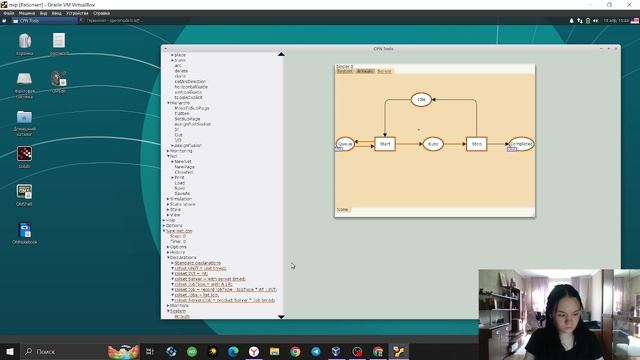Collapse the Hierarchy tools group
Screen dimensions: 640x360
coord(168,103)
